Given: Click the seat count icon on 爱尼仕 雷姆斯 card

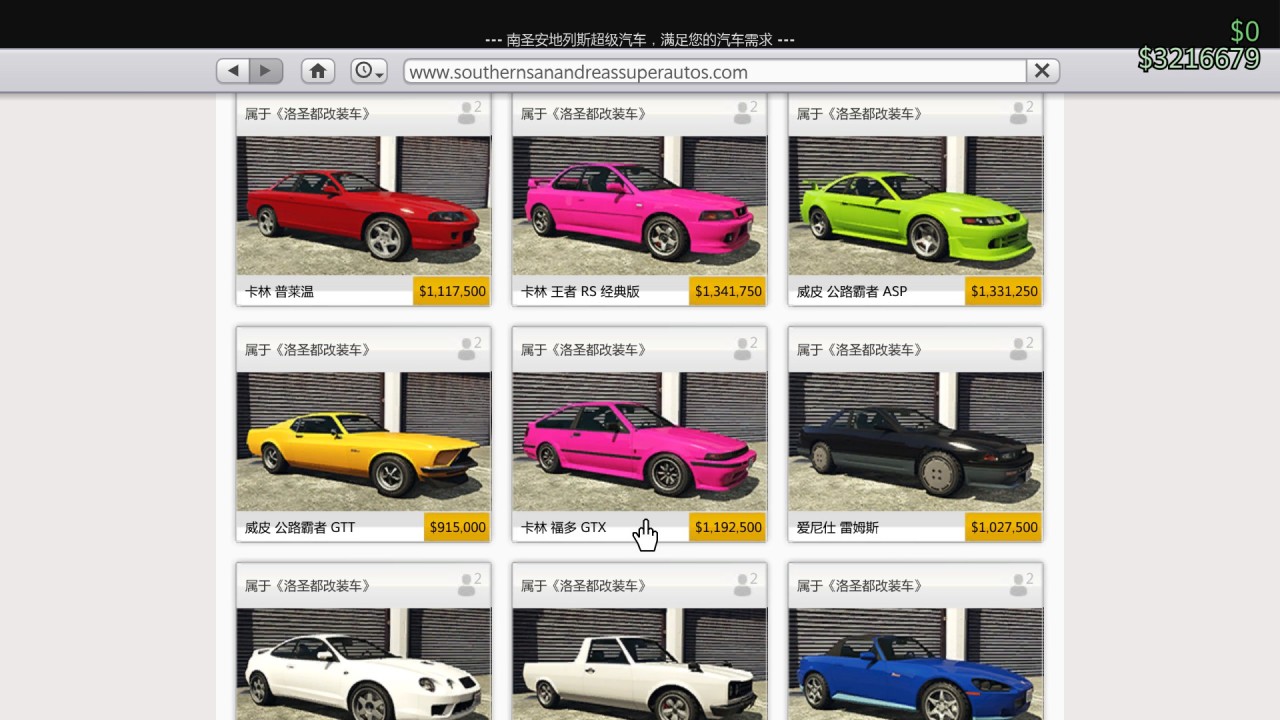Looking at the screenshot, I should (1020, 348).
